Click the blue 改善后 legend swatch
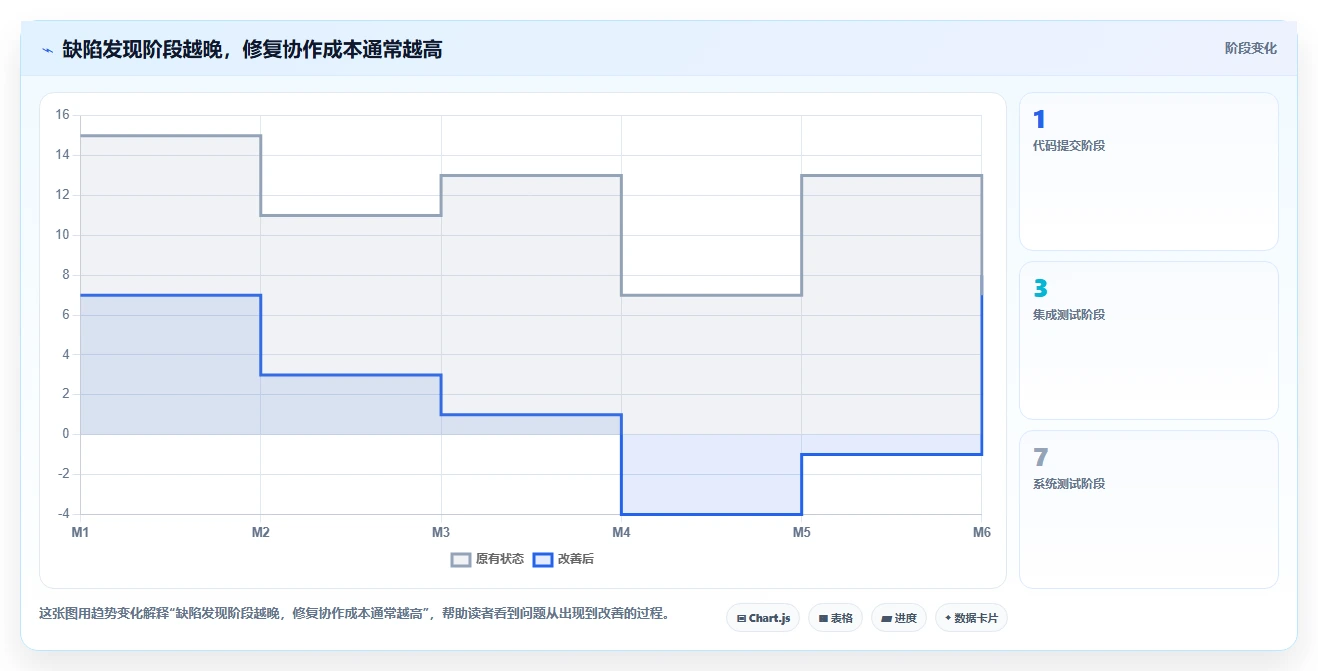This screenshot has width=1318, height=671. tap(542, 559)
